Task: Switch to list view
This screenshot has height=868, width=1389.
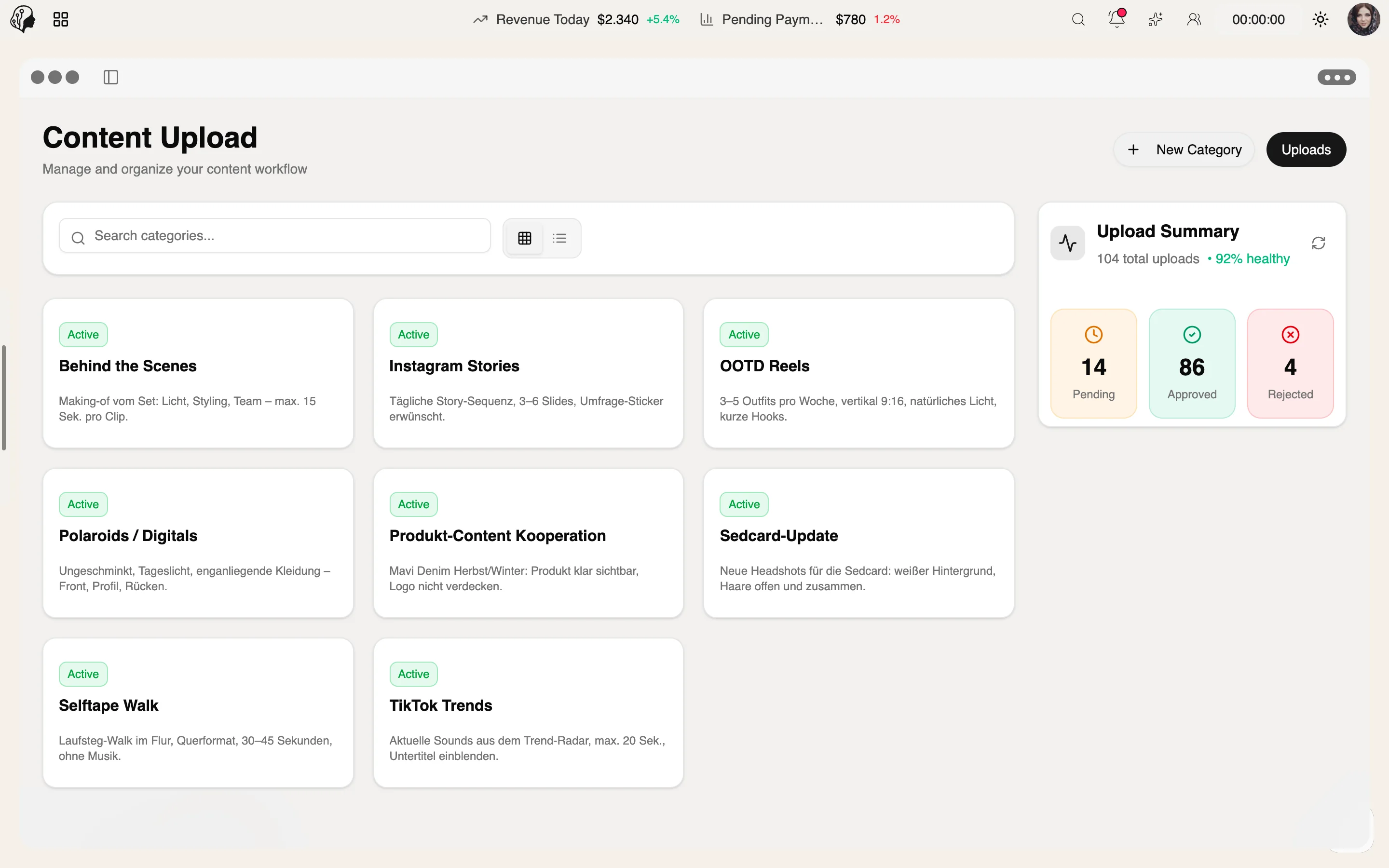Action: click(559, 238)
